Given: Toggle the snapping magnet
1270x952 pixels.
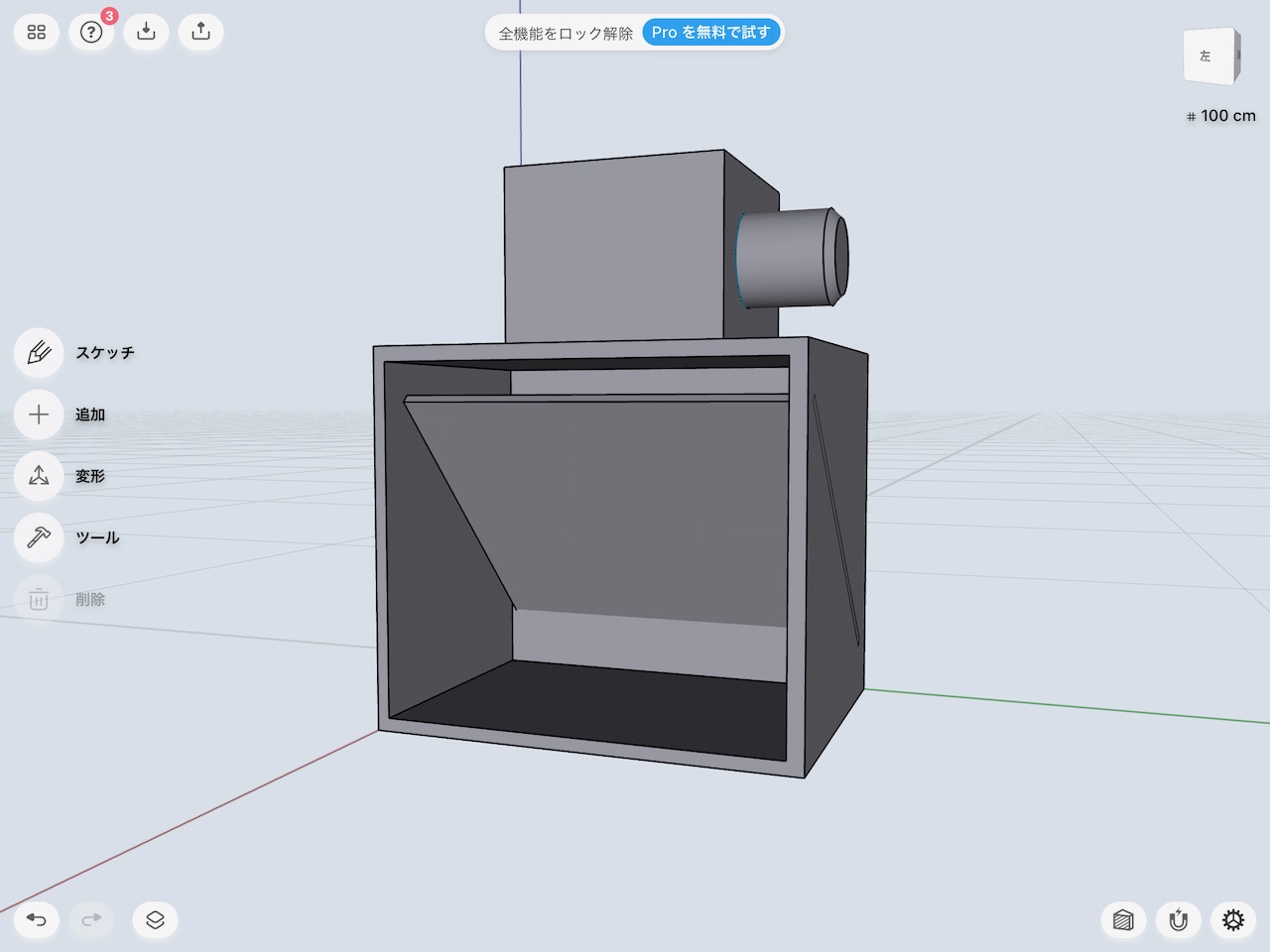Looking at the screenshot, I should (x=1178, y=920).
